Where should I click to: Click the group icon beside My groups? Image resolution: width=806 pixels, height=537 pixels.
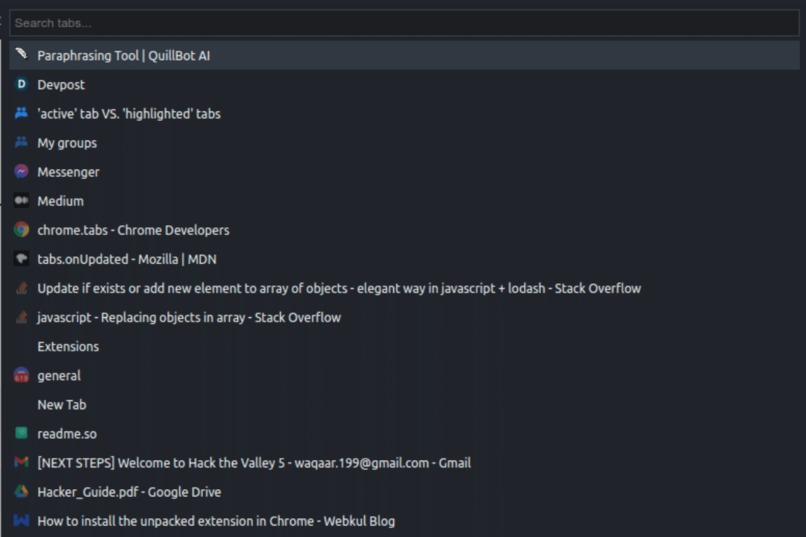pos(21,142)
